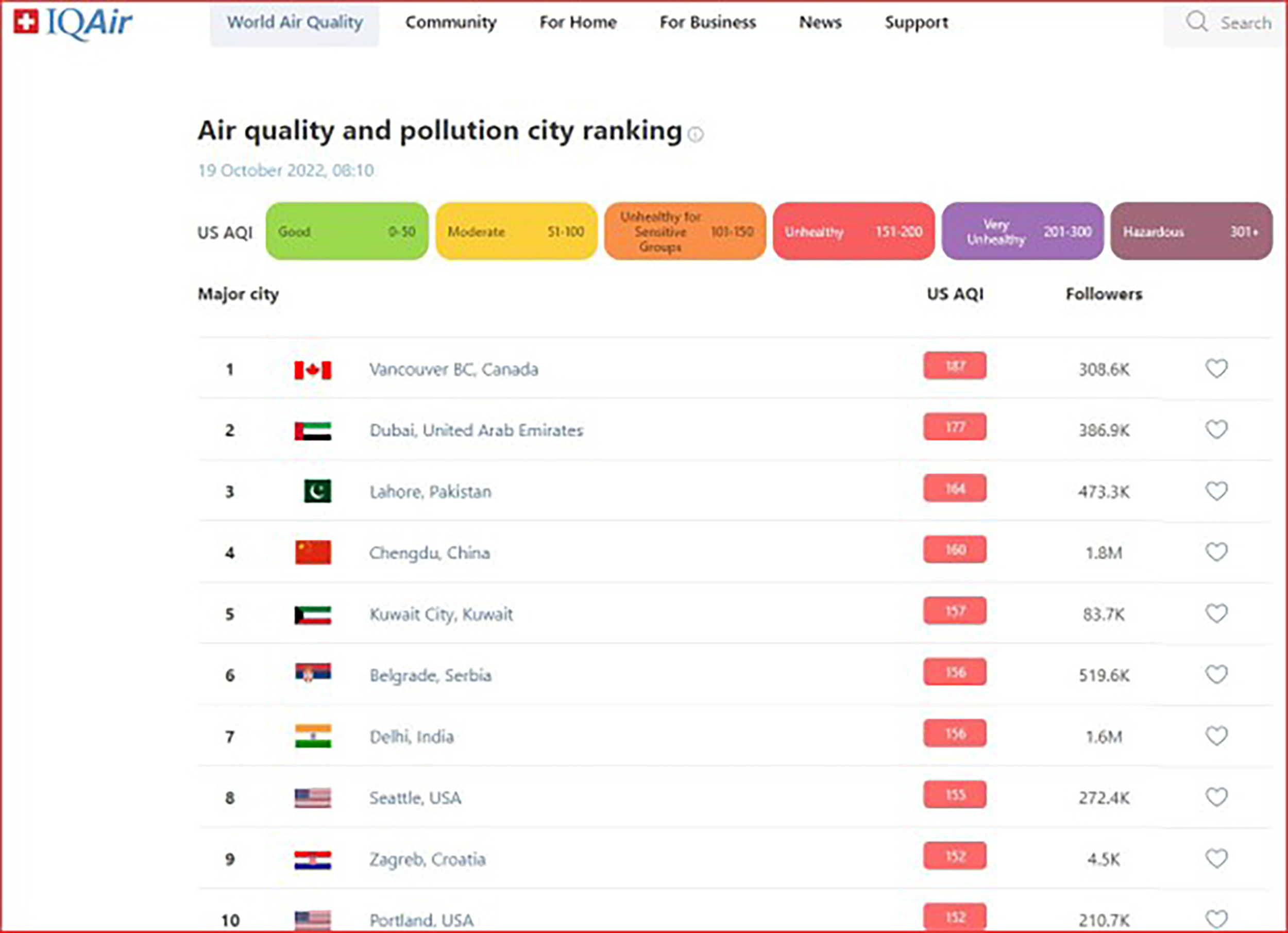Click the Kuwait flag icon
The width and height of the screenshot is (1288, 933).
tap(312, 615)
